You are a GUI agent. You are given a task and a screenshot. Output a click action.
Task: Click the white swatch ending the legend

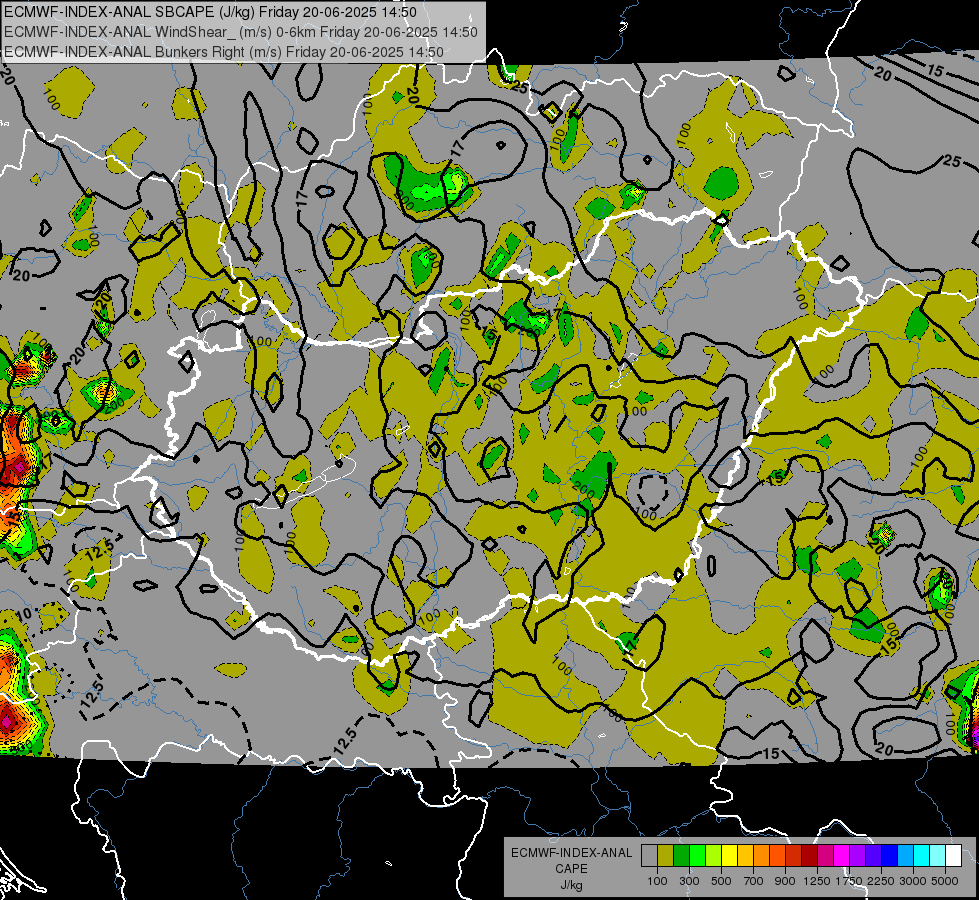click(x=953, y=856)
